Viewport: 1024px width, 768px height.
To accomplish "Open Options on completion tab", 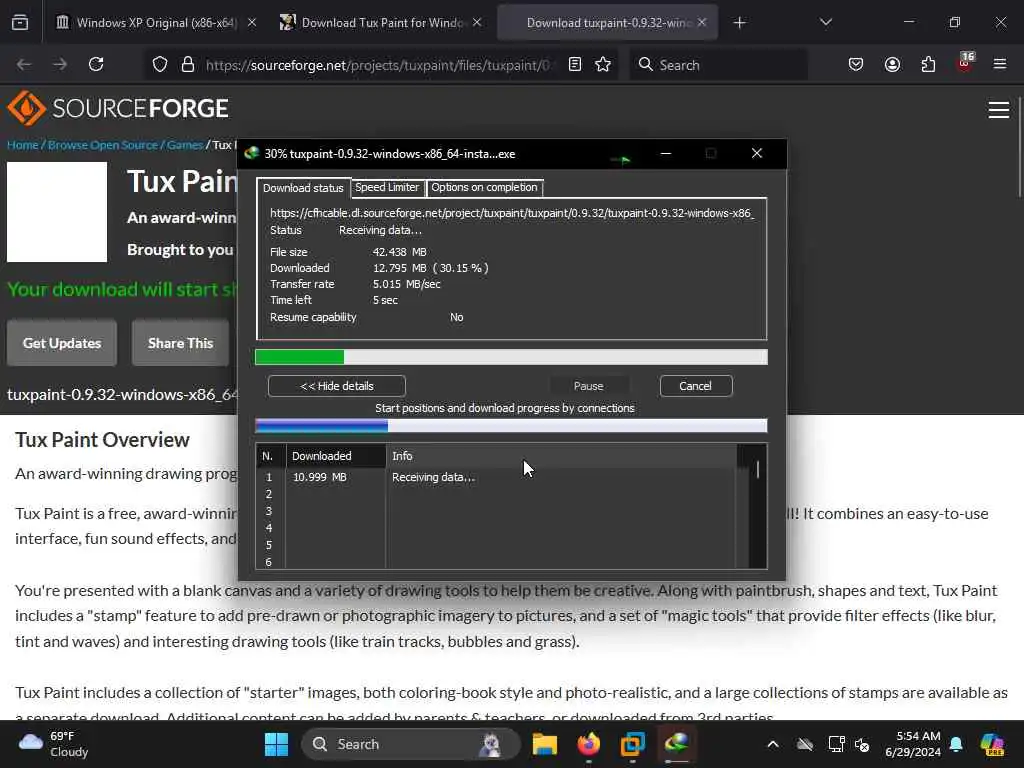I will click(x=484, y=187).
